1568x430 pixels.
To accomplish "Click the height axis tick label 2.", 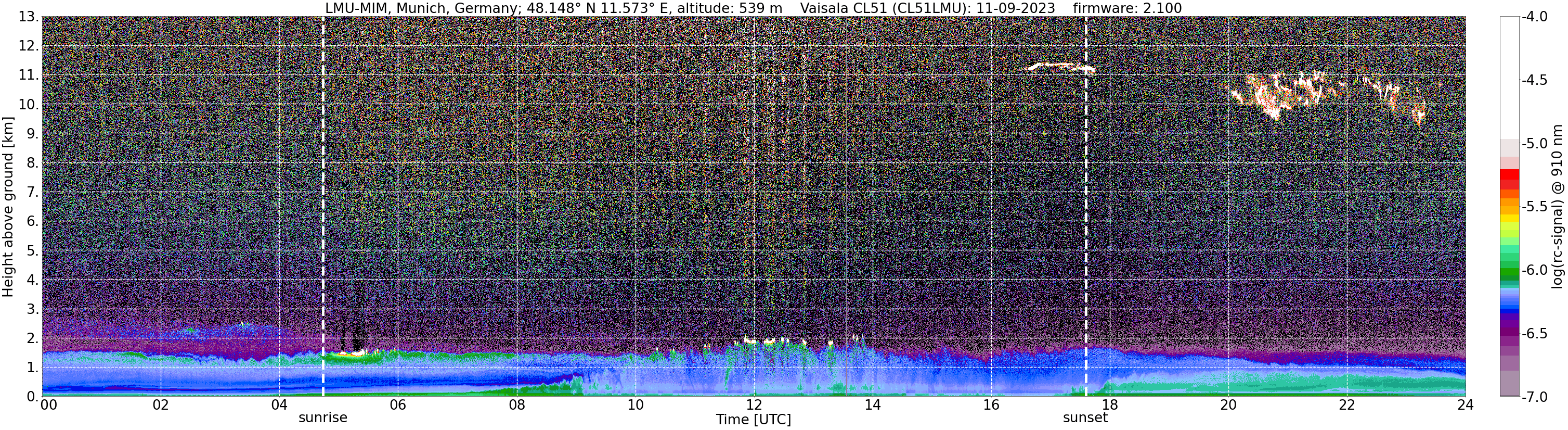I will click(32, 338).
